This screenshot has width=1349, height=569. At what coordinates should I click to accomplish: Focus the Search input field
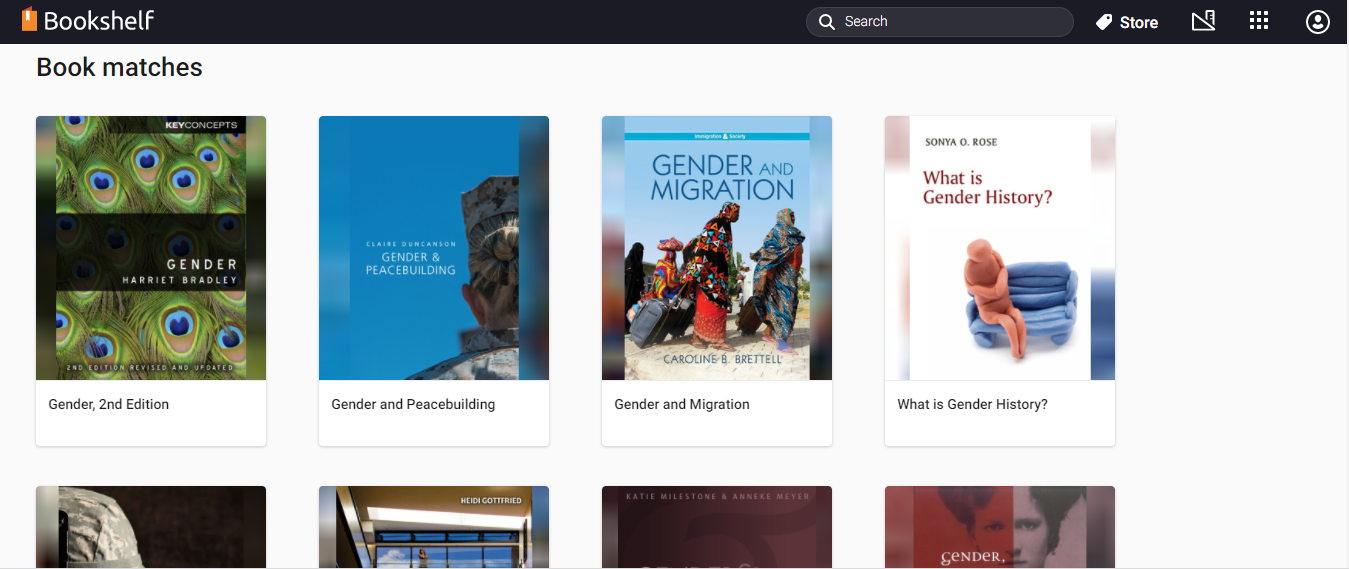pos(939,22)
